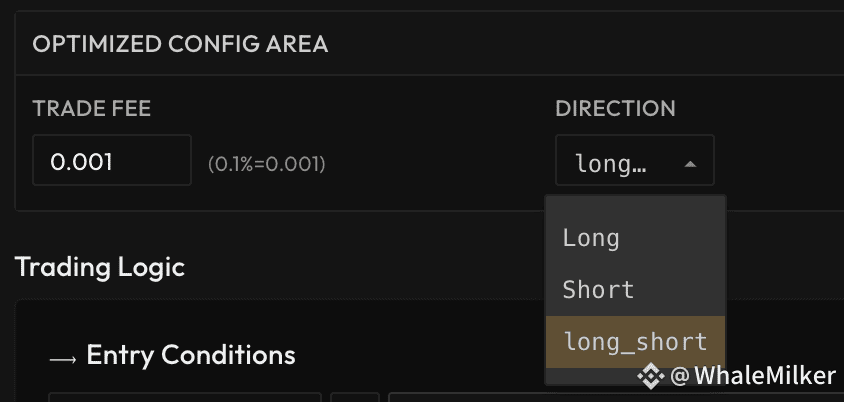Click the Entry Conditions heading
844x402 pixels.
click(190, 355)
